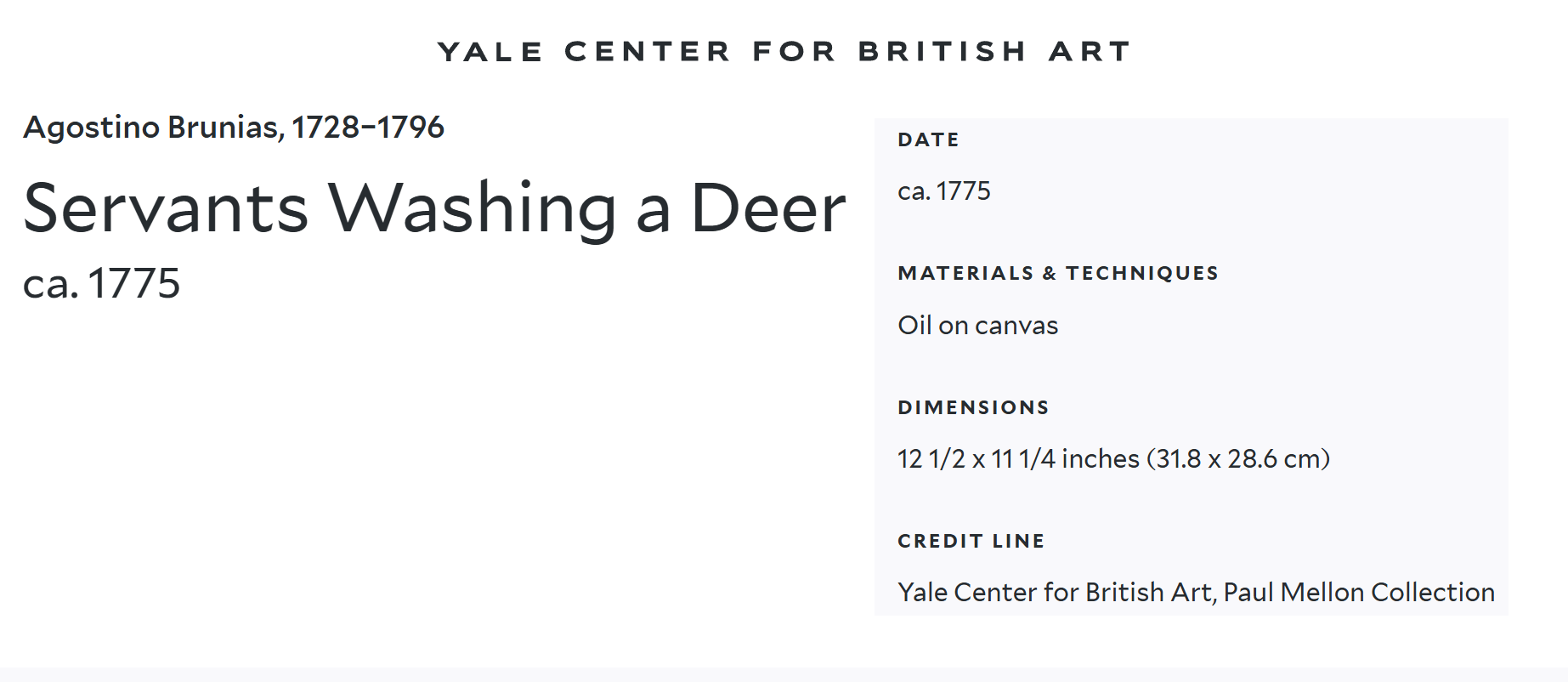Click the gray footer strip at page bottom
1568x682 pixels.
point(784,674)
